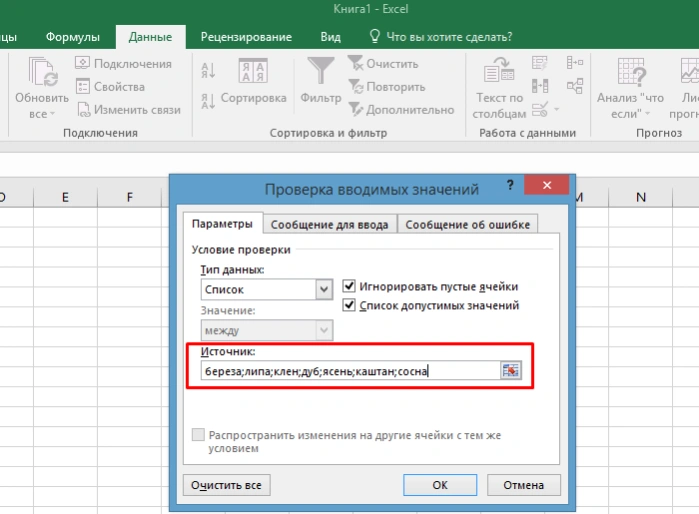Viewport: 699px width, 514px height.
Task: Toggle Игнорировать пустые ячейки checkbox
Action: [349, 286]
